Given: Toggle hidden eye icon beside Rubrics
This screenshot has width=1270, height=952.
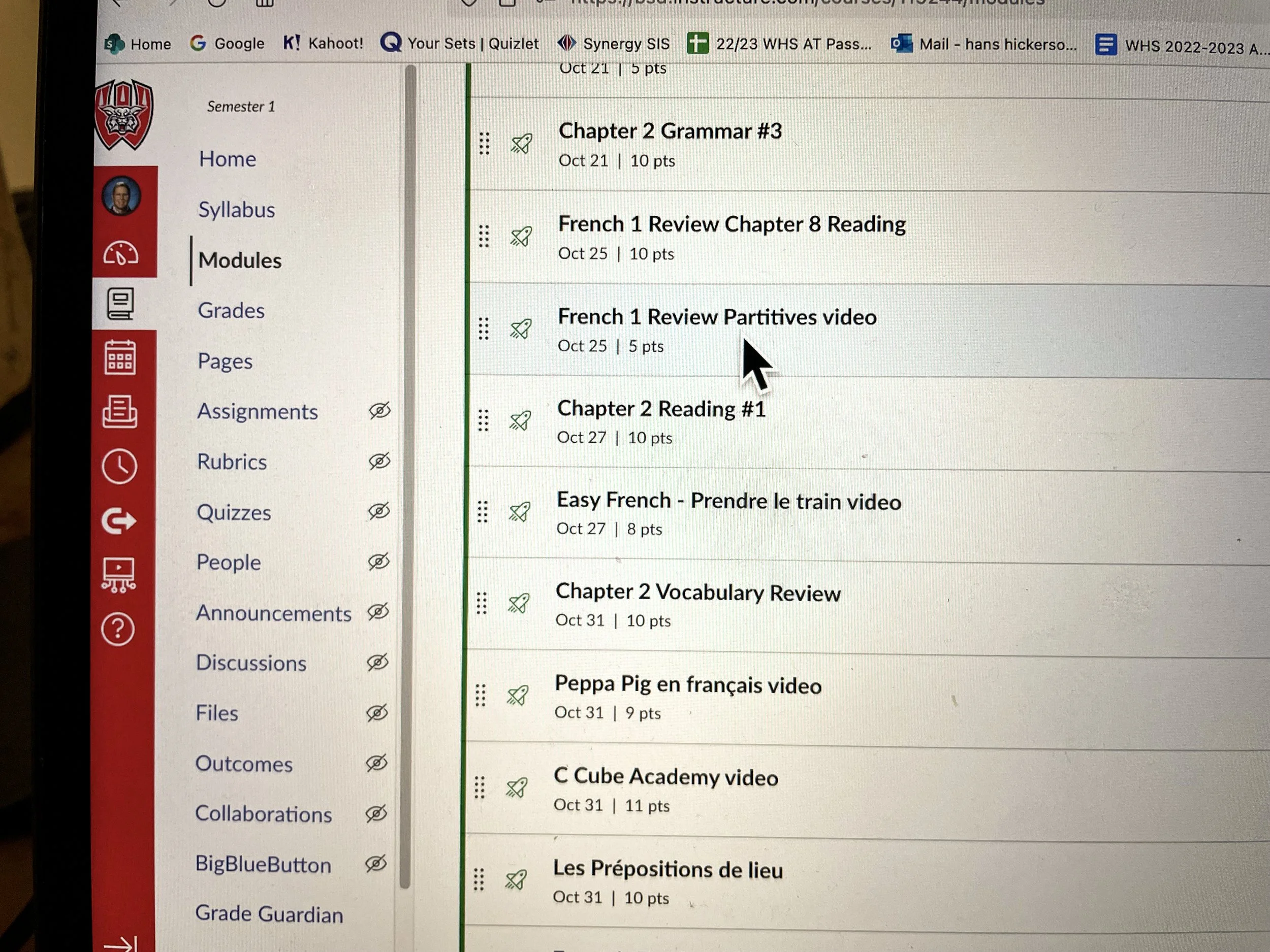Looking at the screenshot, I should click(379, 461).
